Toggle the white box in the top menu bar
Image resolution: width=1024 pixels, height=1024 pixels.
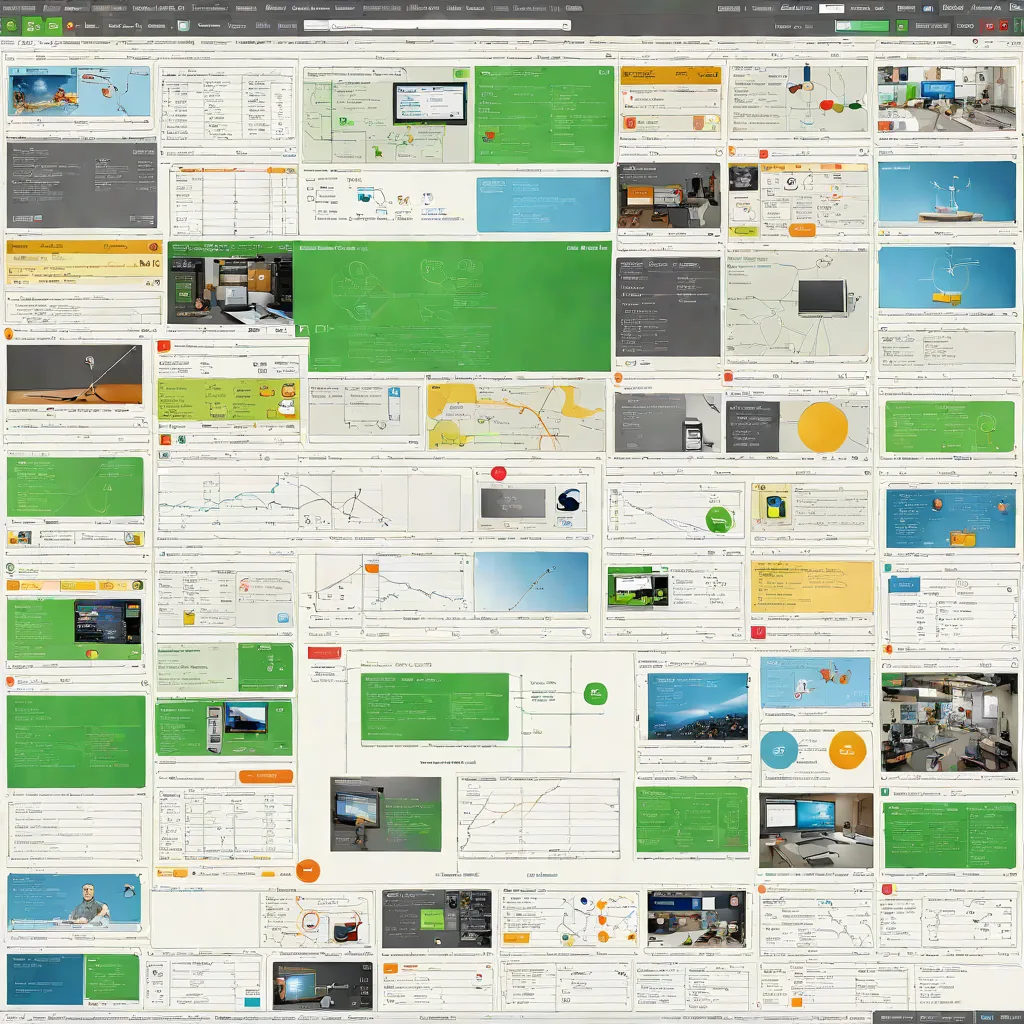[x=831, y=8]
